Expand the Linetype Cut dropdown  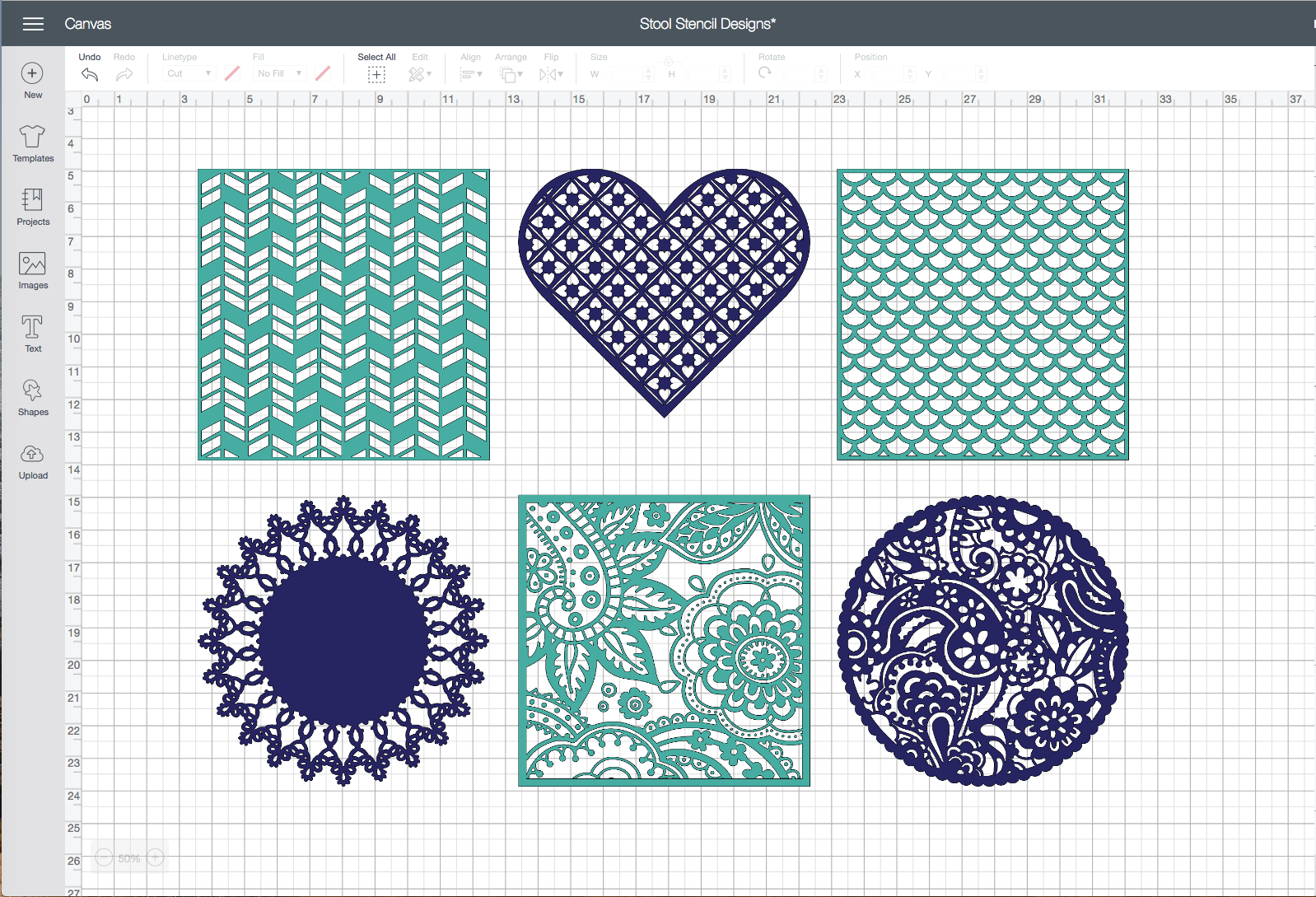[189, 73]
